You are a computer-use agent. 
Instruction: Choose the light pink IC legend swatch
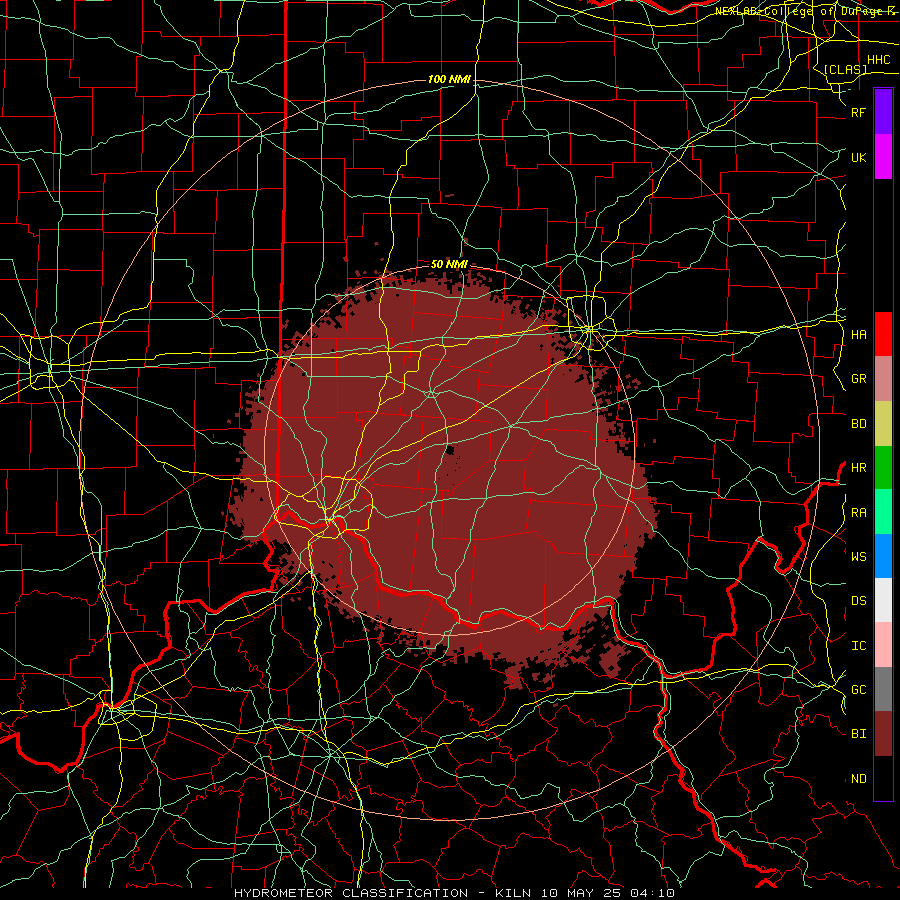click(x=883, y=645)
